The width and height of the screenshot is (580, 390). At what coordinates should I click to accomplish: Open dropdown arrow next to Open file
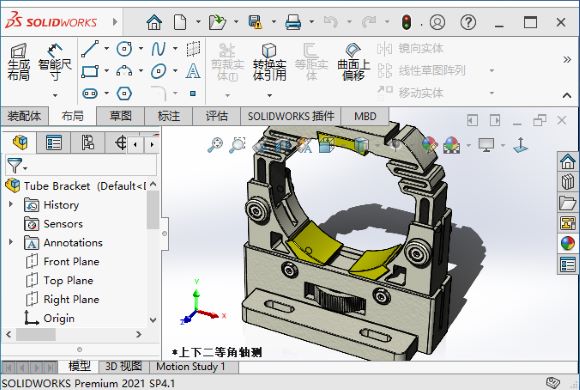(236, 21)
